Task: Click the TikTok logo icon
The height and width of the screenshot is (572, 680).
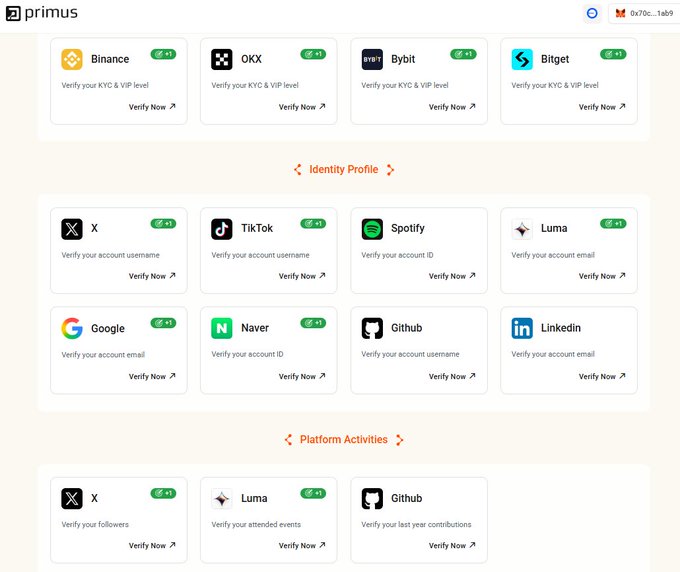Action: point(222,229)
